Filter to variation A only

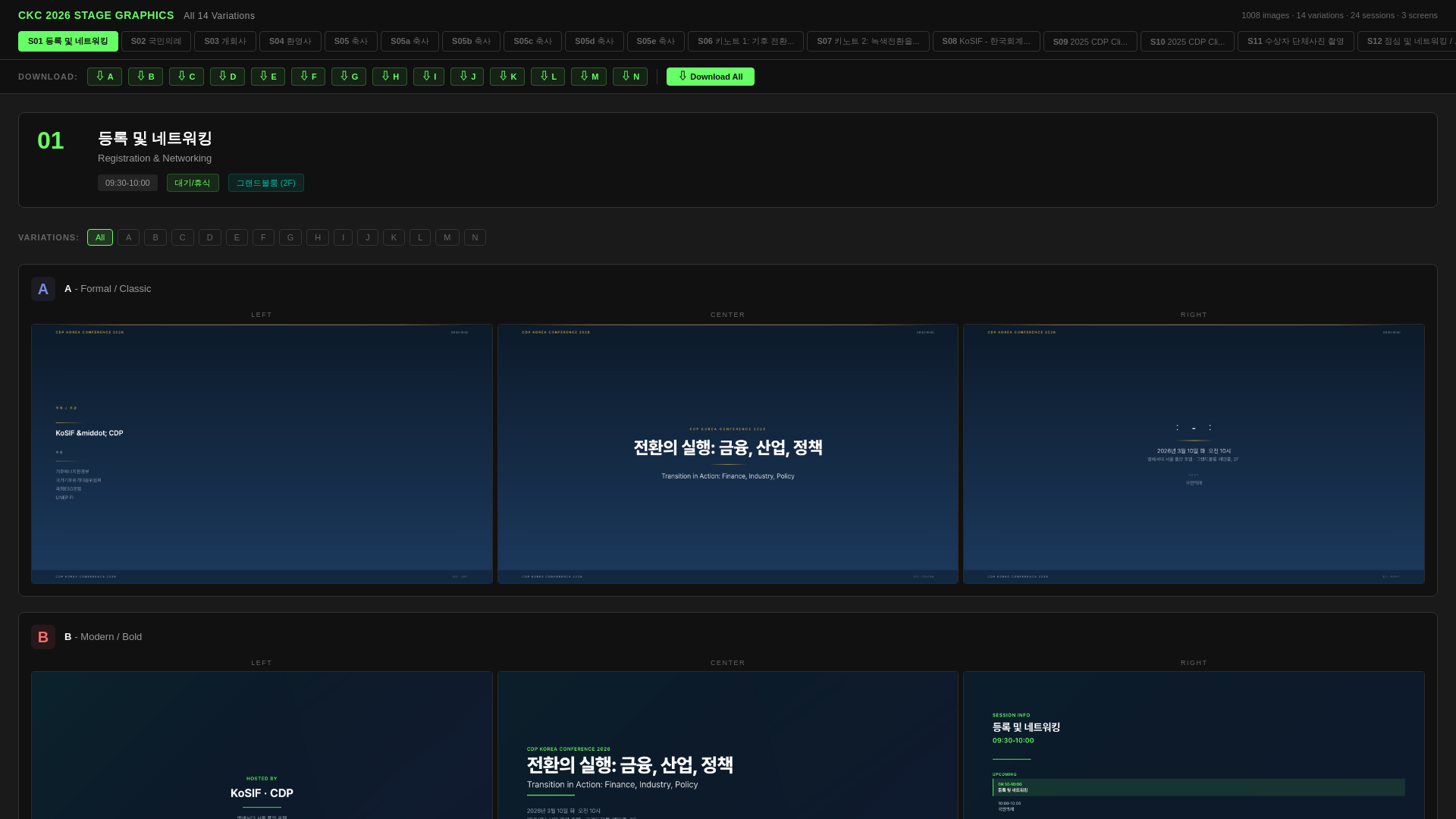[128, 237]
